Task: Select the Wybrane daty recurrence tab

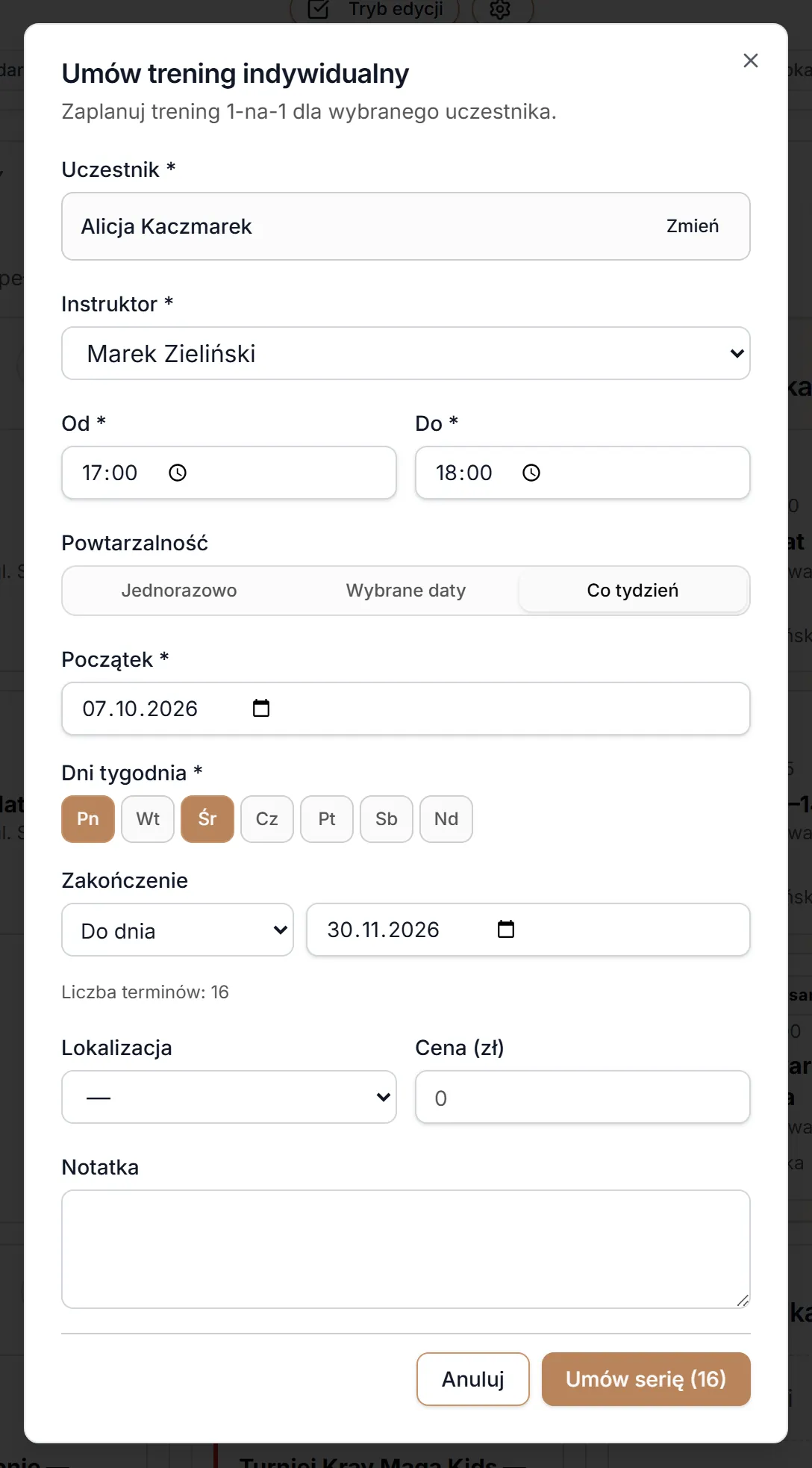Action: 406,591
